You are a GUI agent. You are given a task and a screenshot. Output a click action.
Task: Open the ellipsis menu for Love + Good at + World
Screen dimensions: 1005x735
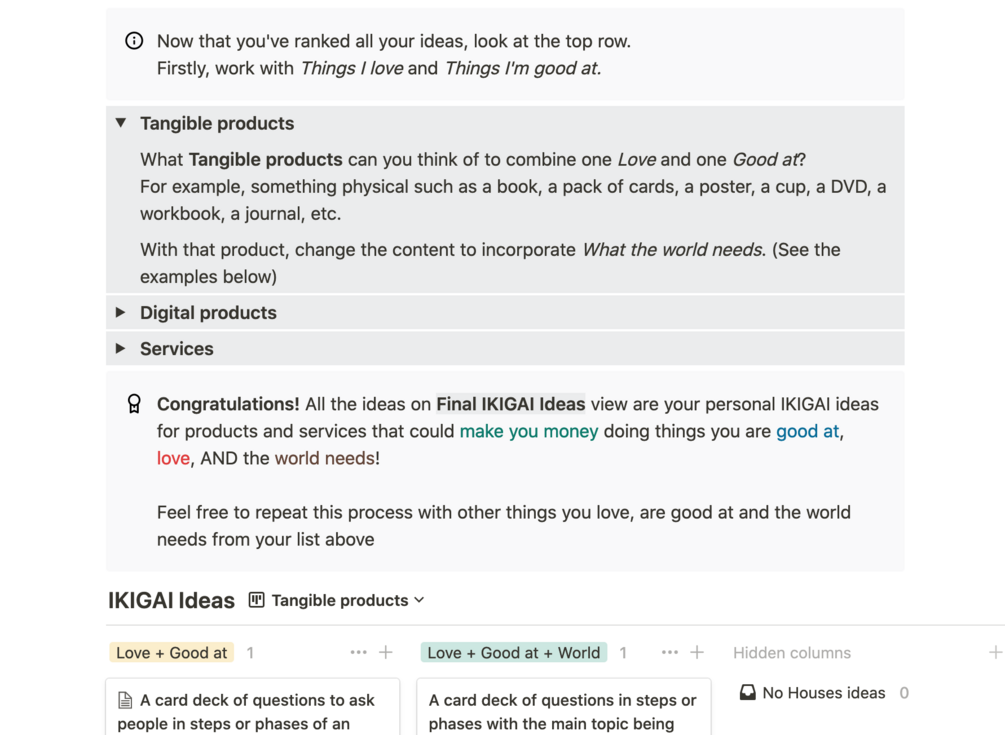tap(670, 653)
